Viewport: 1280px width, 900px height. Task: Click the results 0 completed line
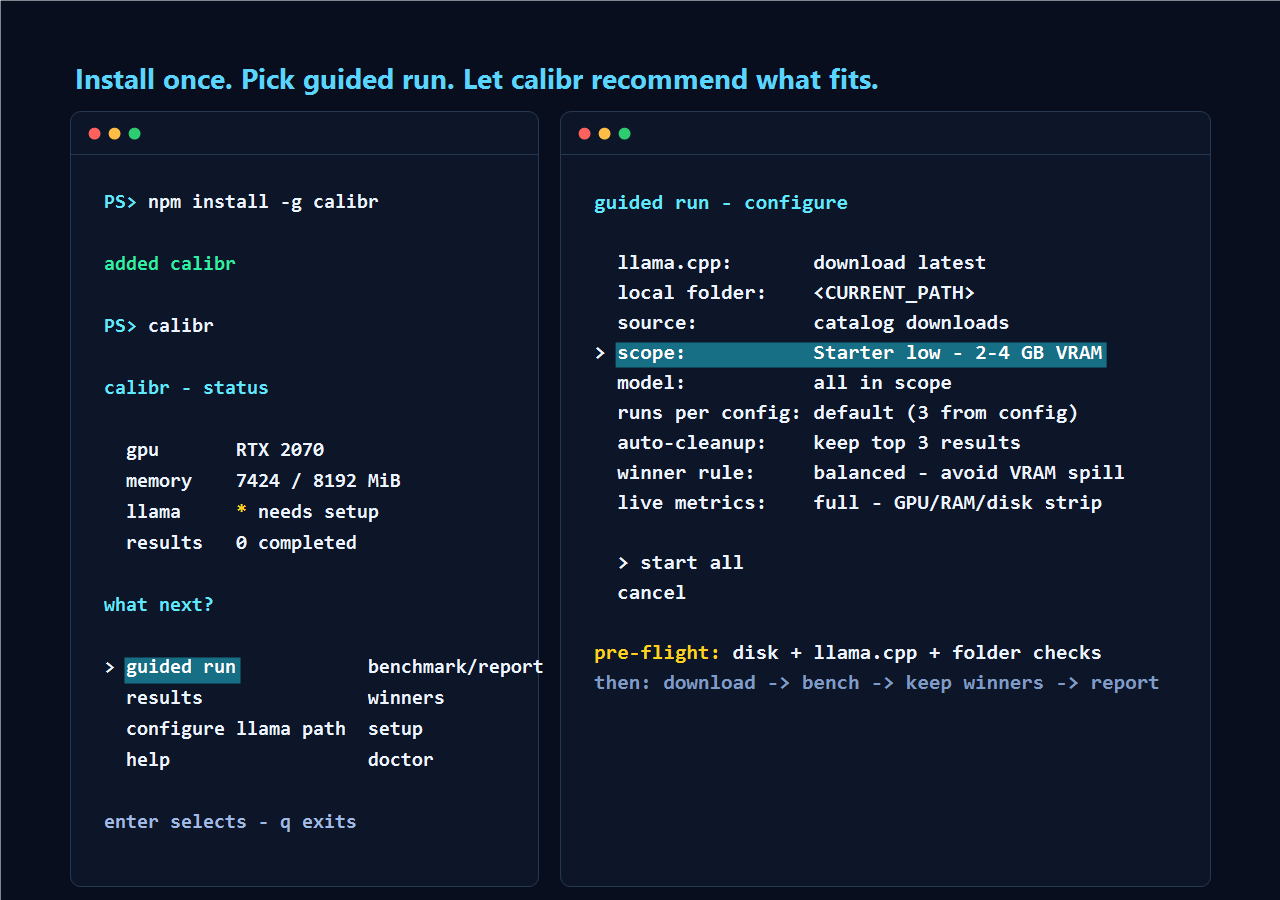(x=241, y=543)
